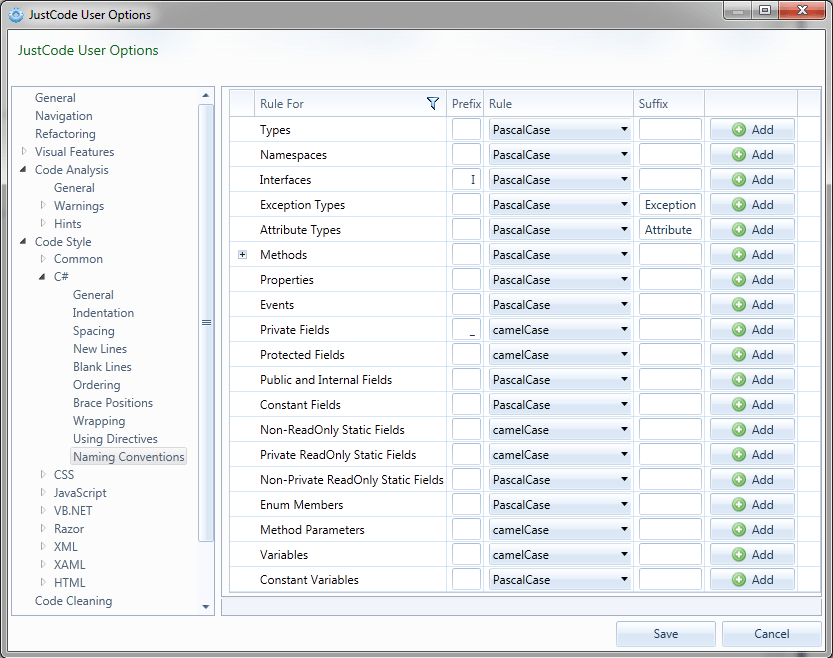Expand the JavaScript tree node
The image size is (833, 658).
pyautogui.click(x=43, y=492)
